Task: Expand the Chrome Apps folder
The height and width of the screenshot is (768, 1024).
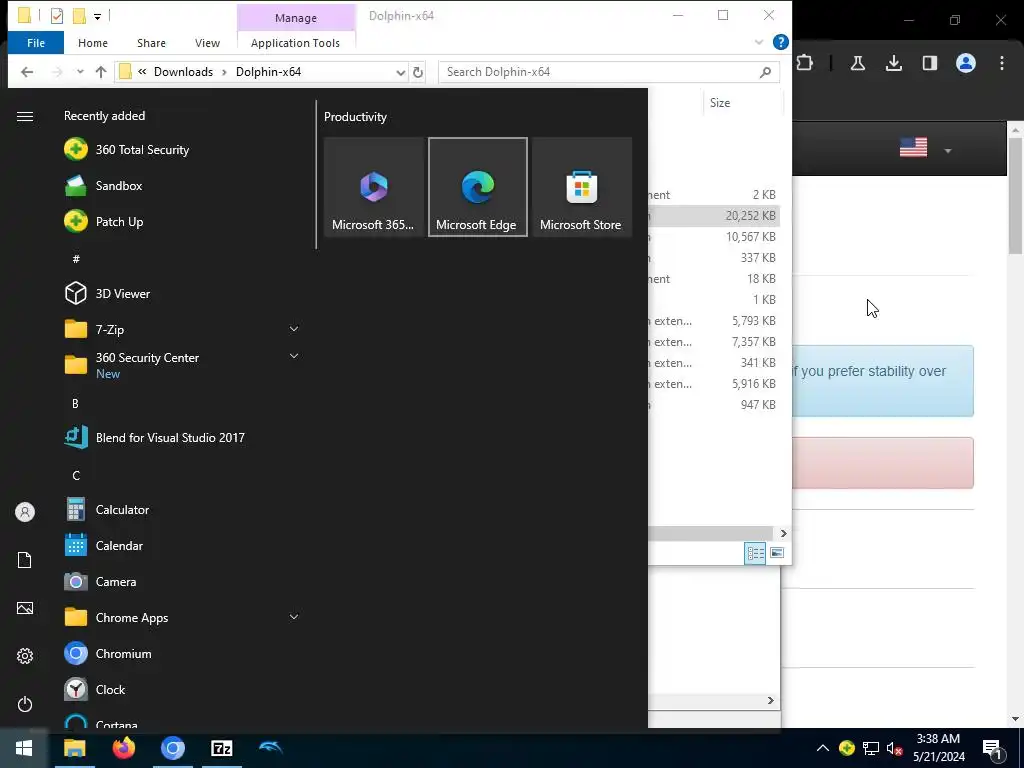Action: point(294,616)
